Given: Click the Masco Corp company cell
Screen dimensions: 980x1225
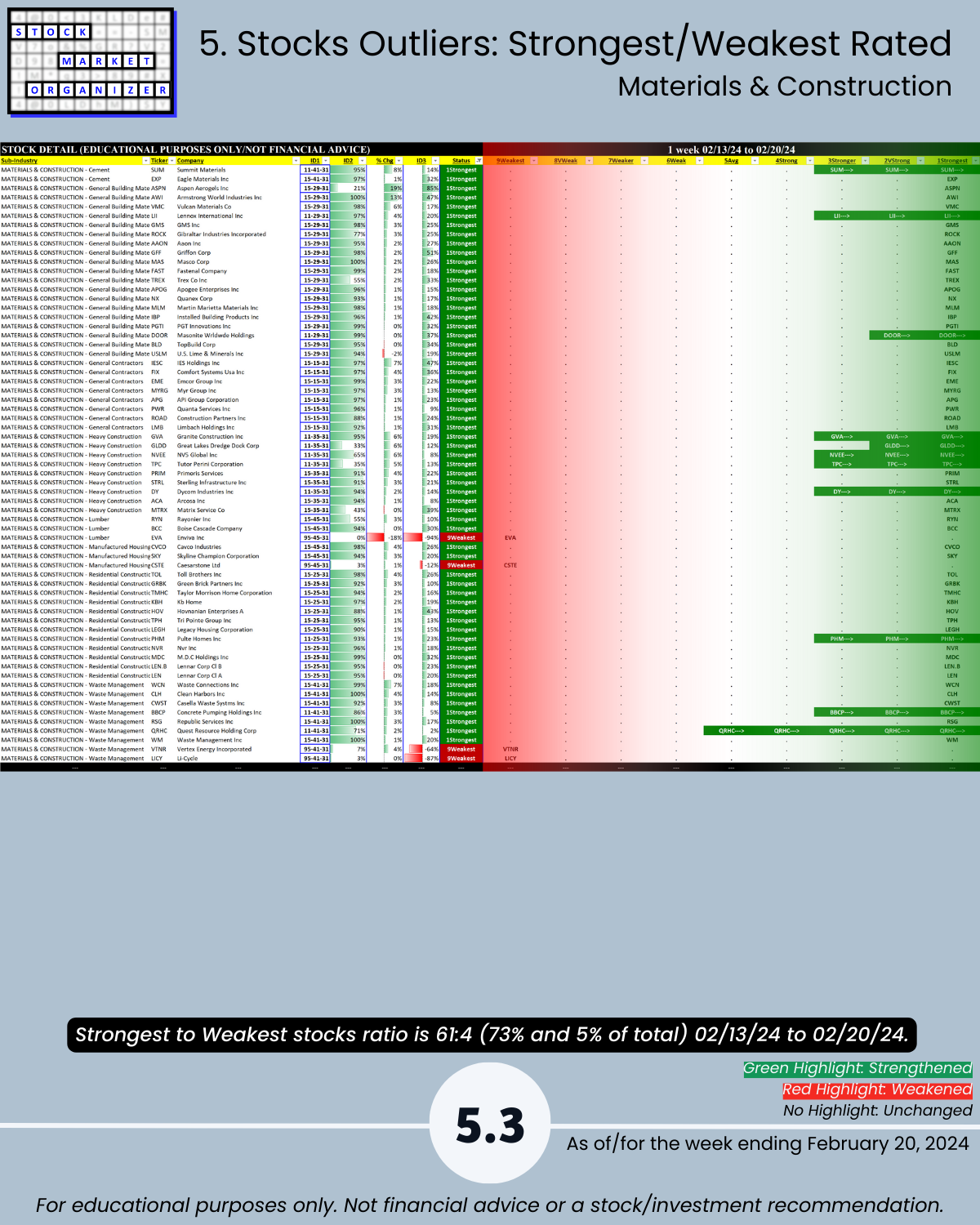Looking at the screenshot, I should tap(238, 262).
